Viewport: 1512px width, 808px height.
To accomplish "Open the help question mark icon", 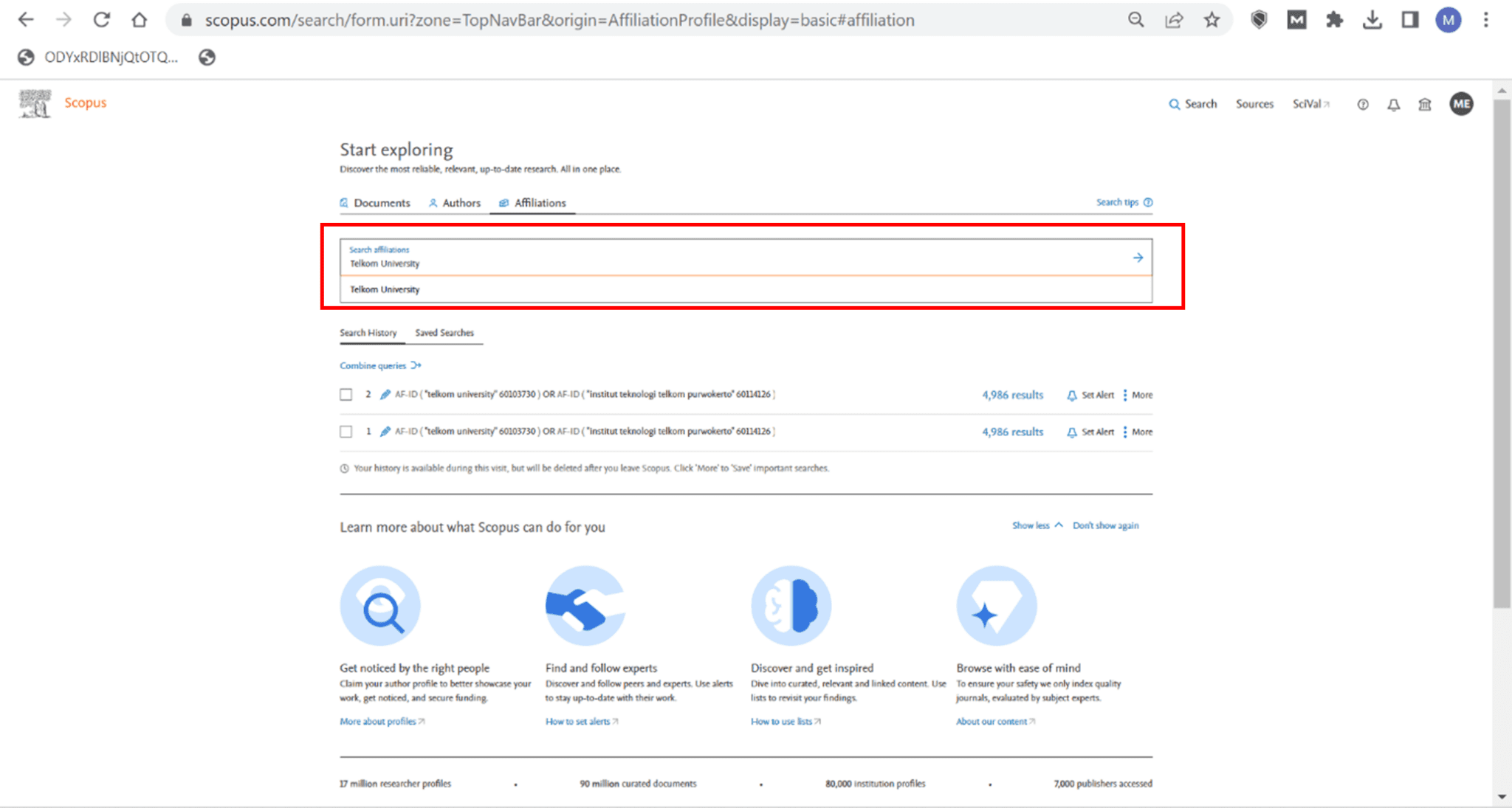I will click(1363, 105).
